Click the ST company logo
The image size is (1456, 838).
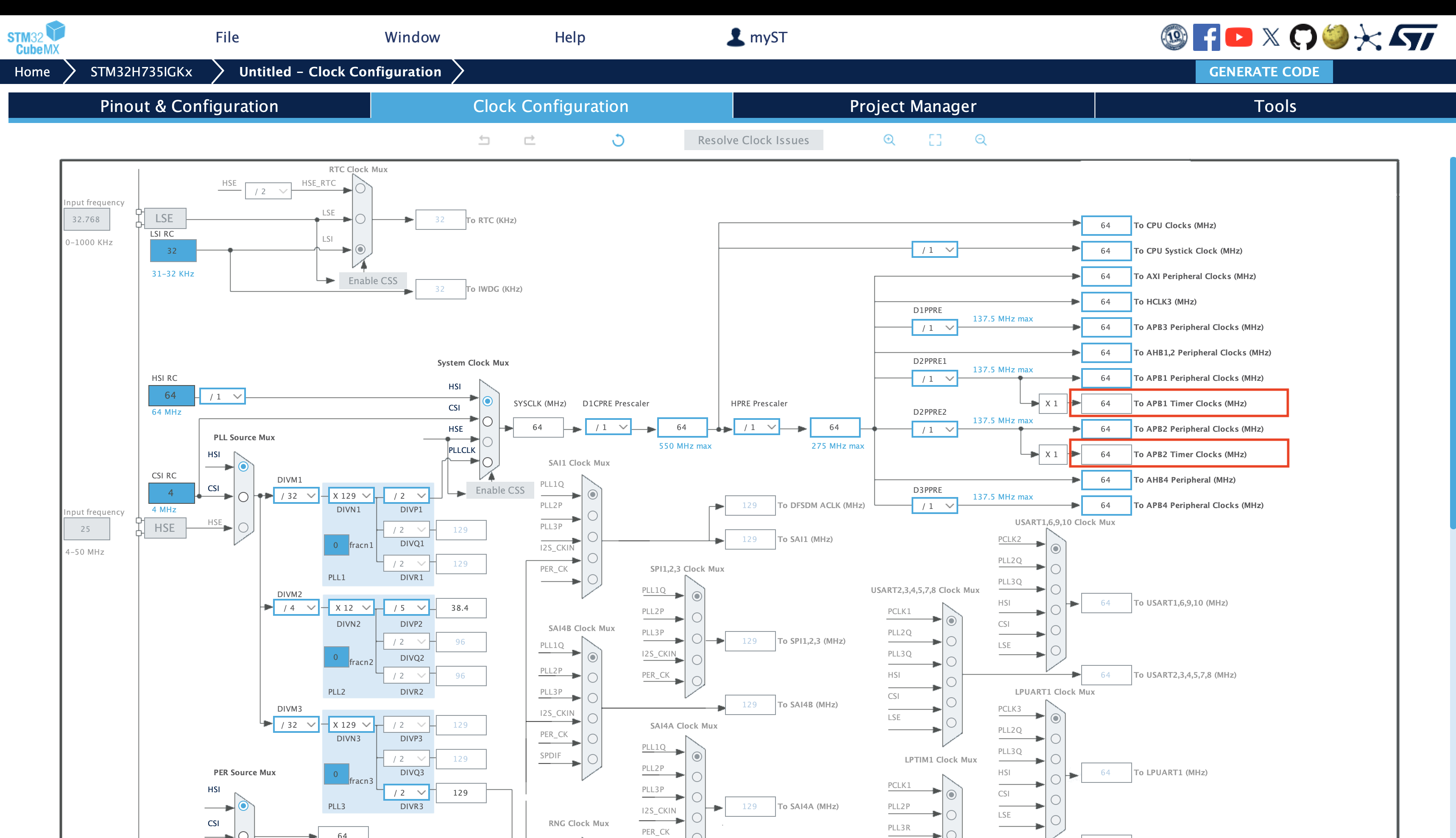1413,37
